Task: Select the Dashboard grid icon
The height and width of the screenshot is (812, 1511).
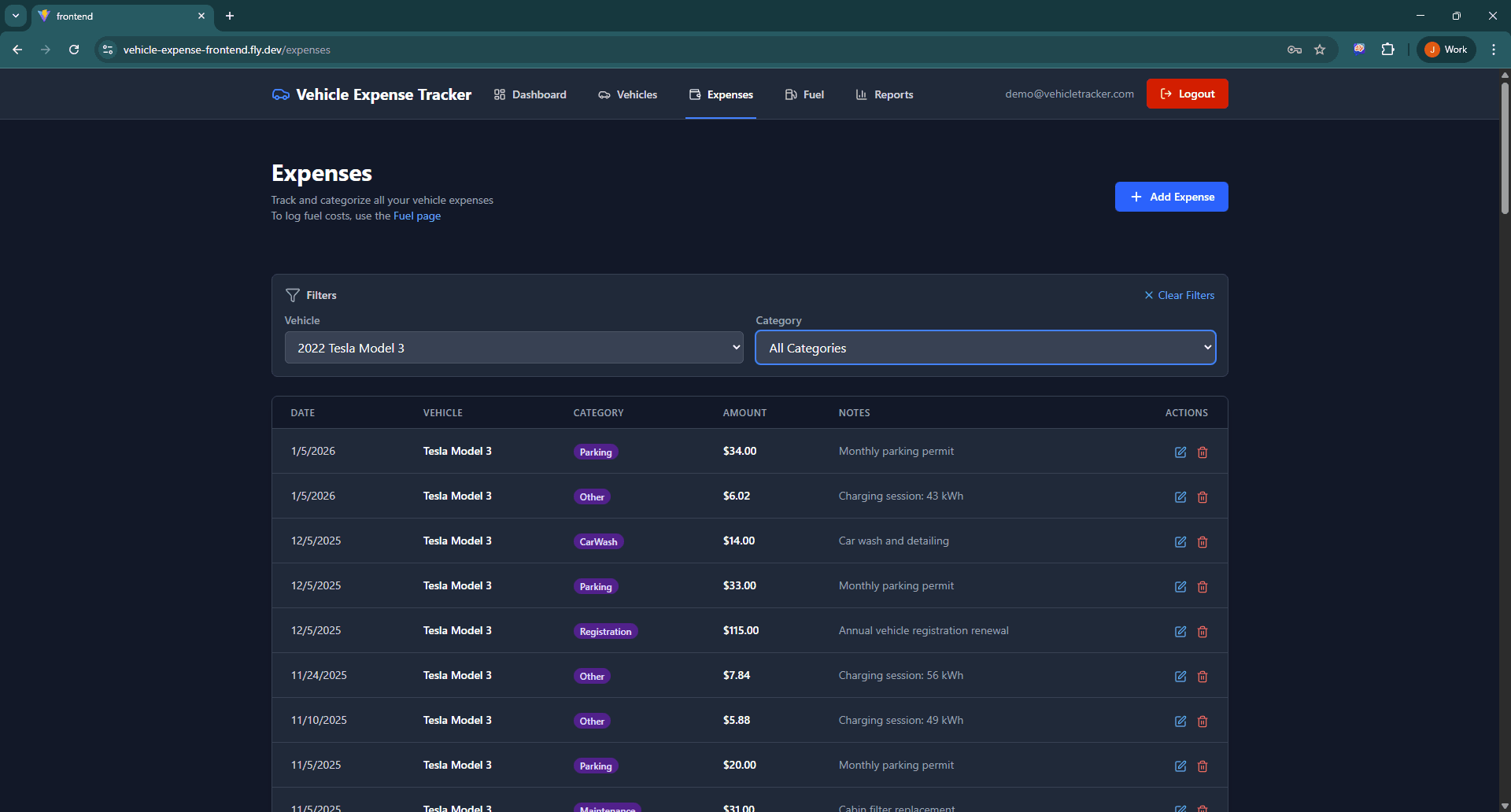Action: [x=499, y=94]
